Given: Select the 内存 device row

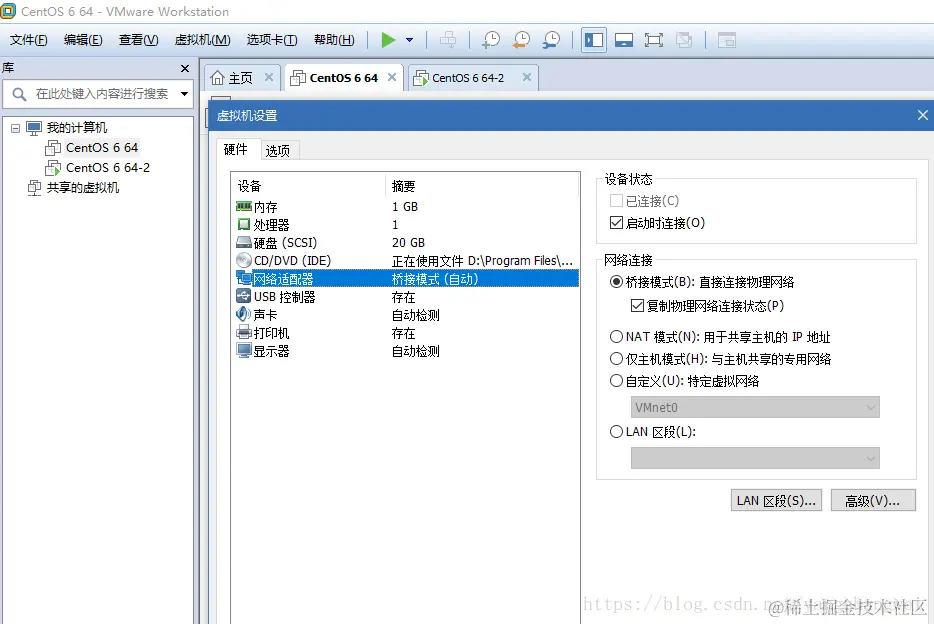Looking at the screenshot, I should coord(407,207).
